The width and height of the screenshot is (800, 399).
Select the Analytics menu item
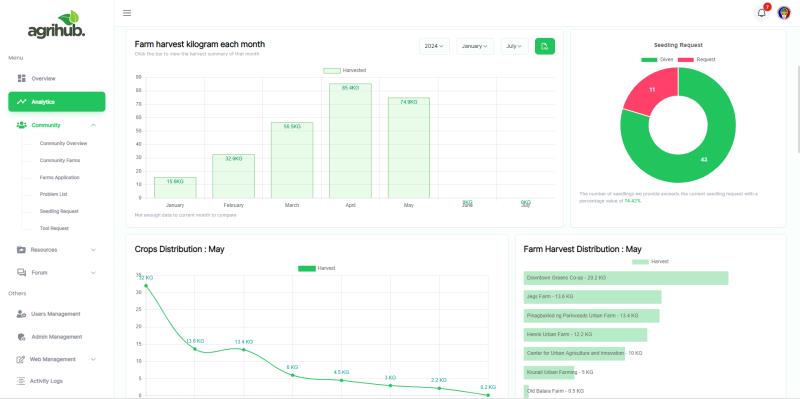click(57, 102)
